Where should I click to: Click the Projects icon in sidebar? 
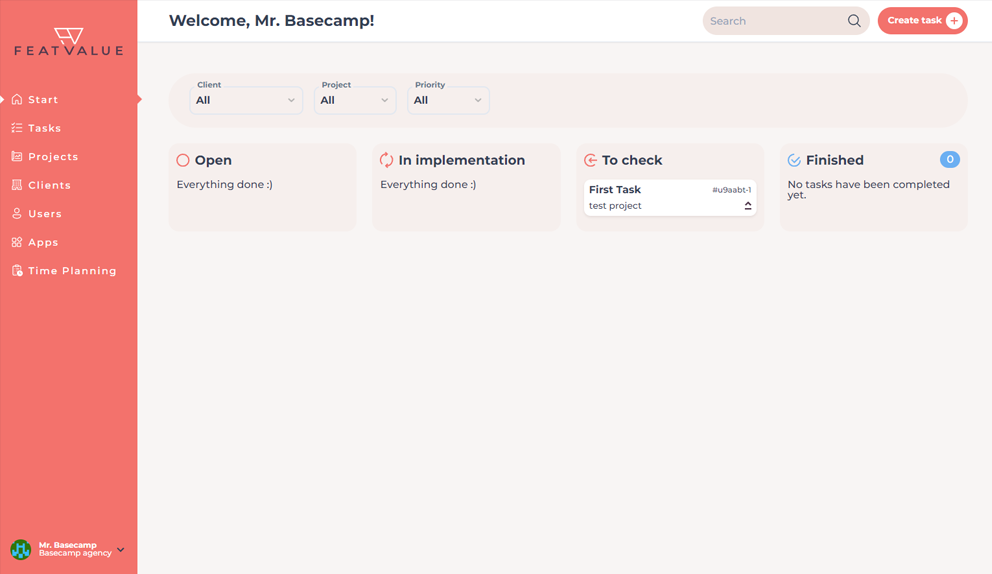17,157
